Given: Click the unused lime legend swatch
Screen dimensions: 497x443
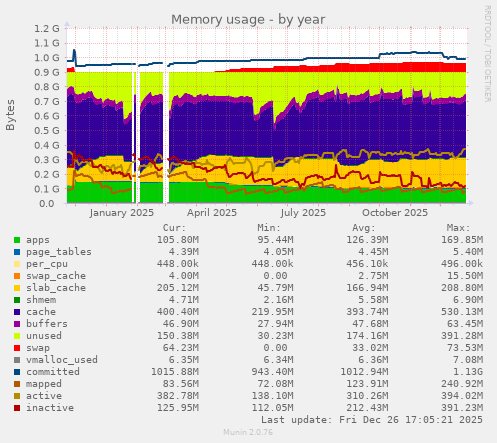Looking at the screenshot, I should 17,336.
